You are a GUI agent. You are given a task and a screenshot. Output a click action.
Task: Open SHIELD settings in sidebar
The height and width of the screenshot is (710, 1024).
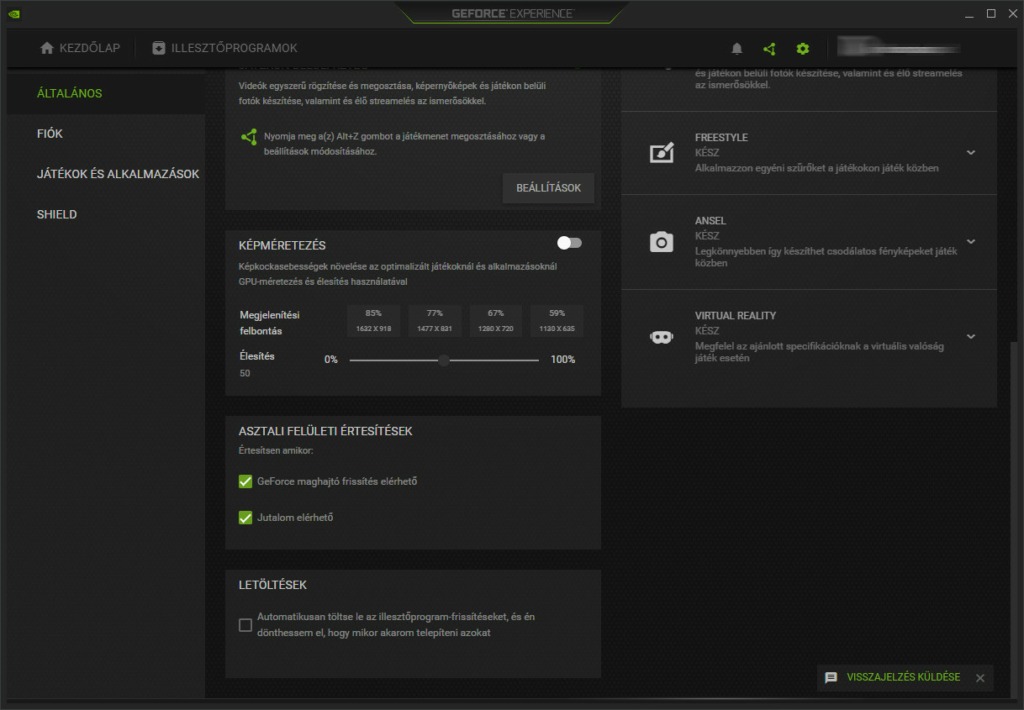(57, 214)
